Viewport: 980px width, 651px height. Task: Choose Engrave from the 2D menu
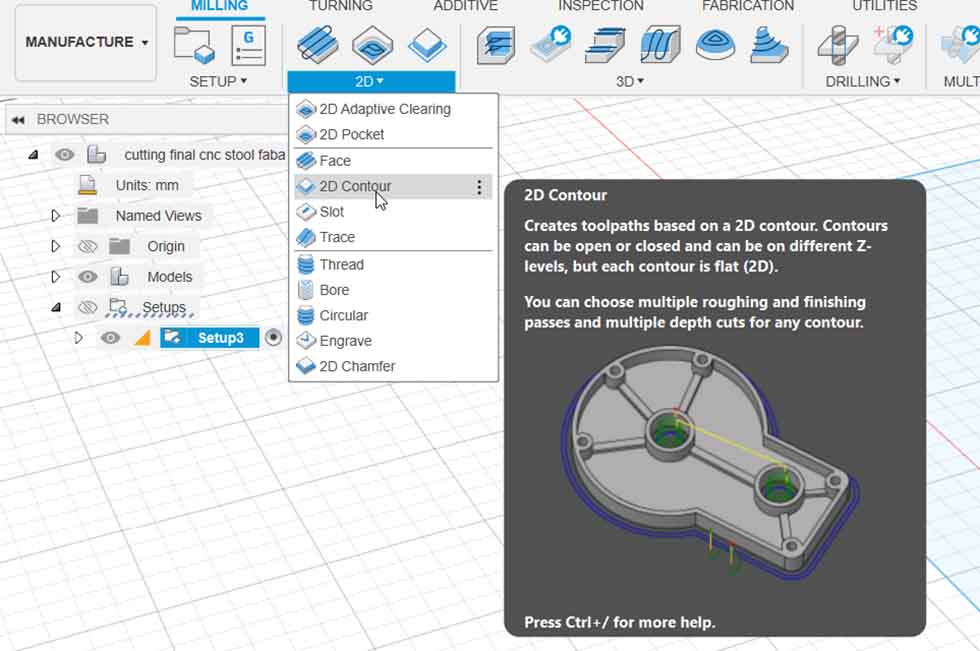393,341
